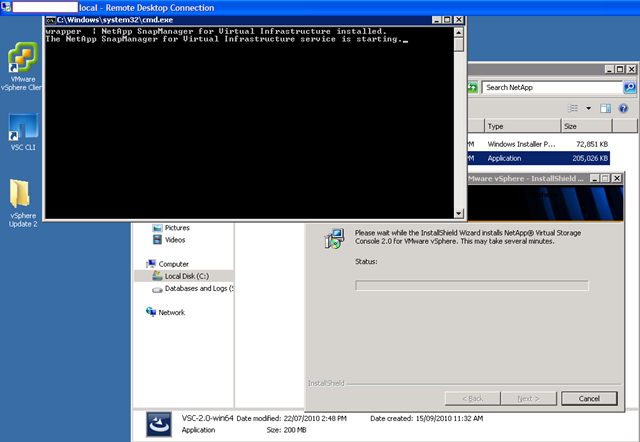The height and width of the screenshot is (442, 640).
Task: Minimize the InstallShield wizard window
Action: coord(595,178)
